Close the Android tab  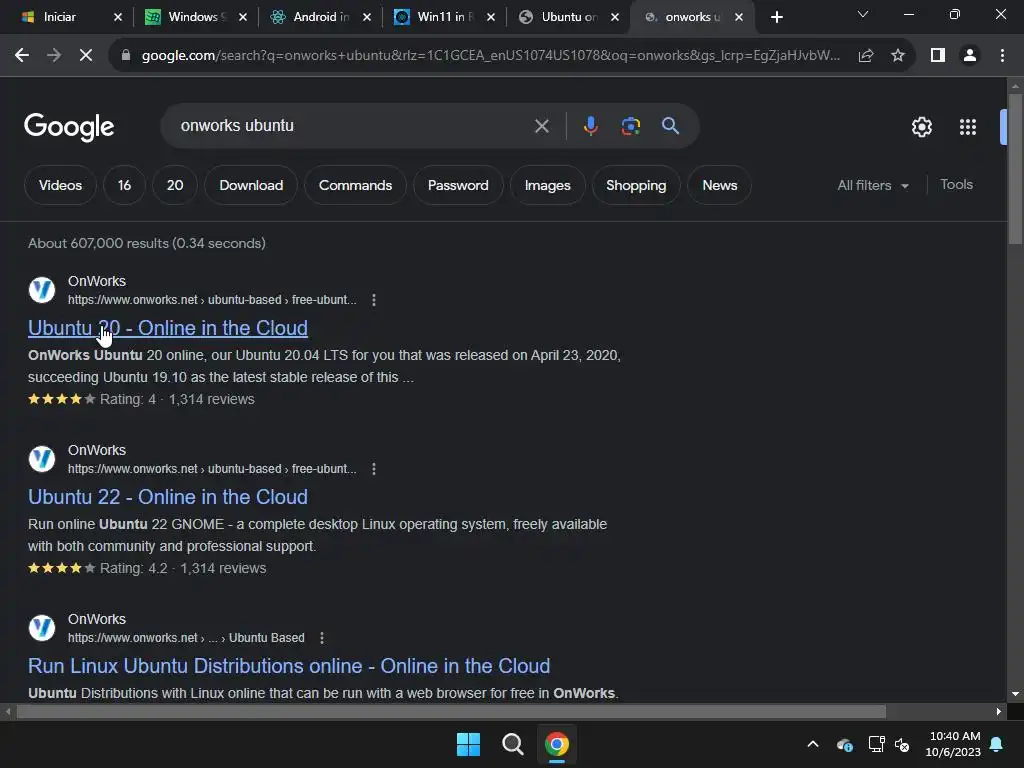(x=367, y=17)
